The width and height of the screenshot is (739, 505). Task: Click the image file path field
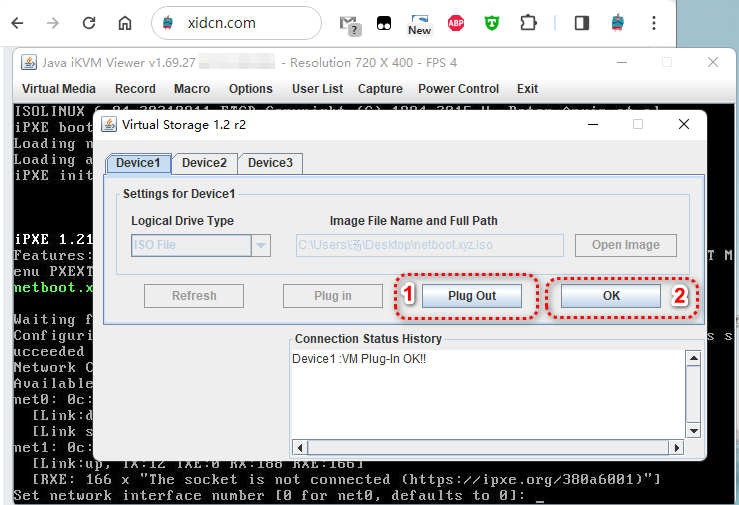point(429,245)
